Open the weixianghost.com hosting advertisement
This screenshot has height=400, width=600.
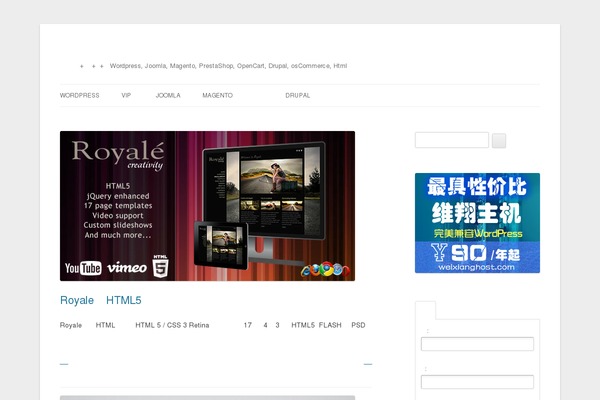coord(477,223)
